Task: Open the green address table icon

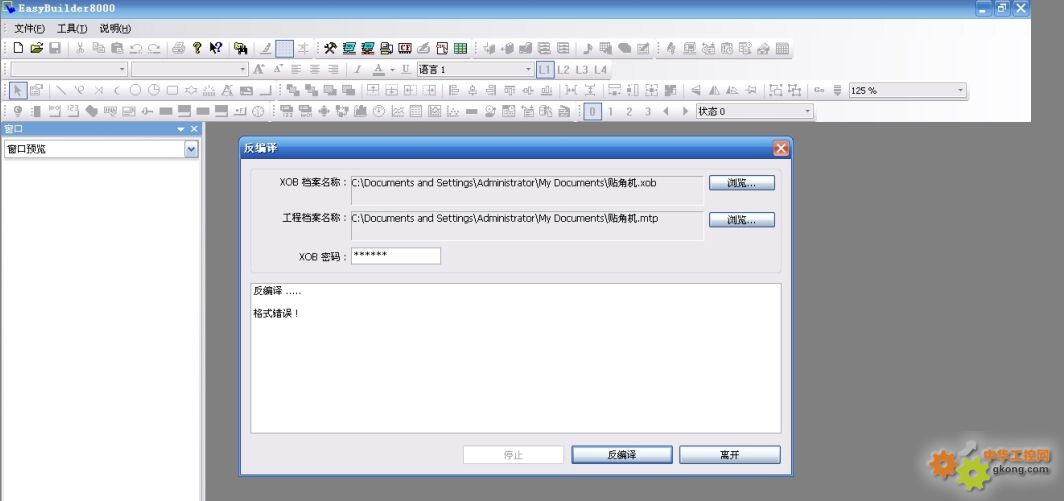Action: click(x=461, y=48)
